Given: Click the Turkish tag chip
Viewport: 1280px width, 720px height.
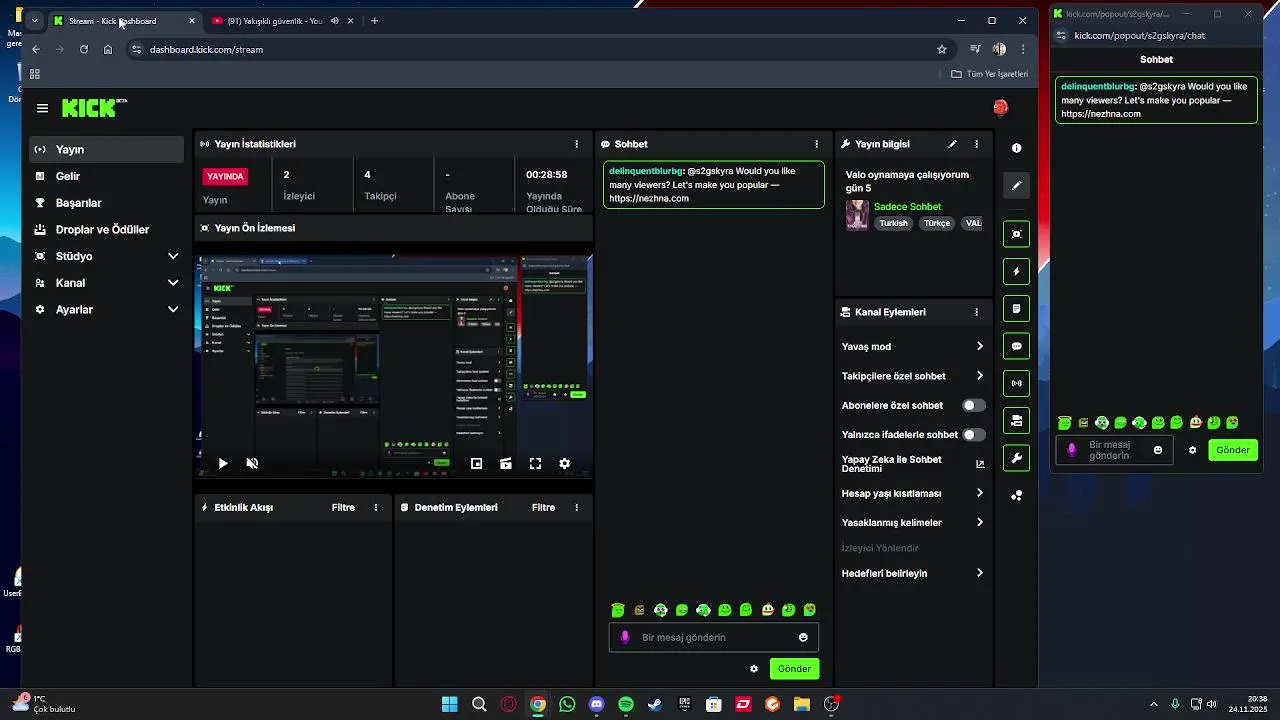Looking at the screenshot, I should coord(893,223).
